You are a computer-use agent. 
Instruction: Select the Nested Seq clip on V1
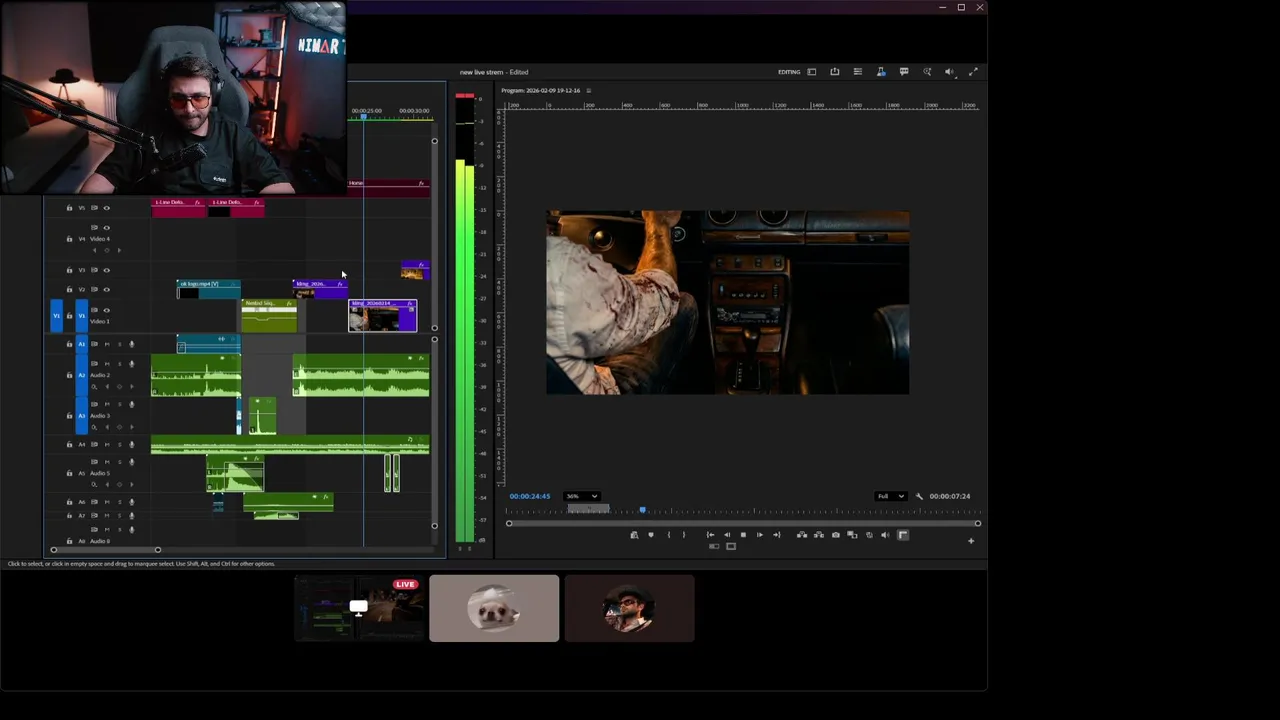point(268,315)
